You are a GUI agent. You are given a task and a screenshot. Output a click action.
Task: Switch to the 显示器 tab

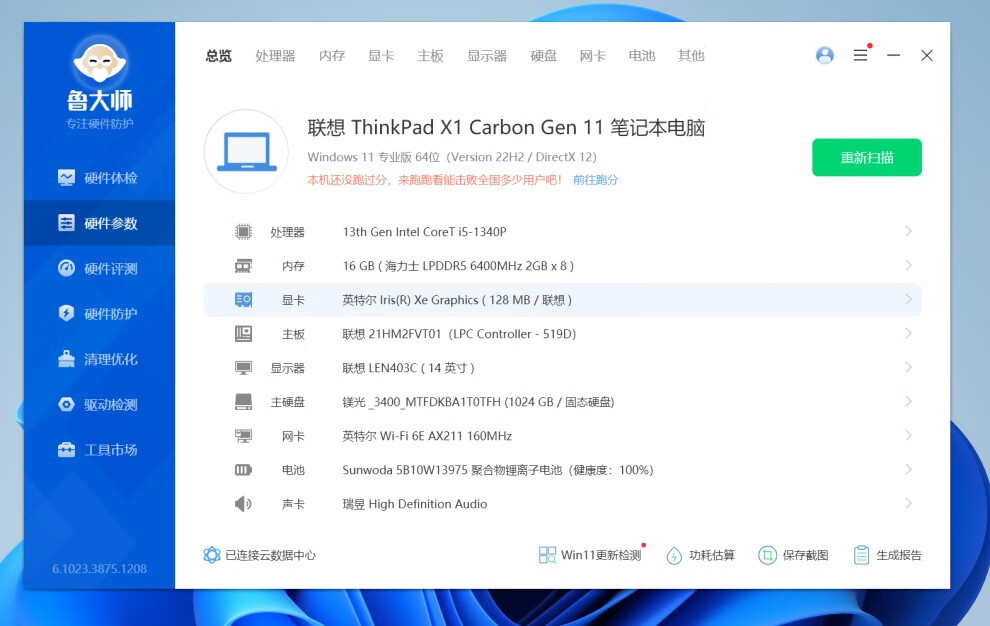point(487,56)
